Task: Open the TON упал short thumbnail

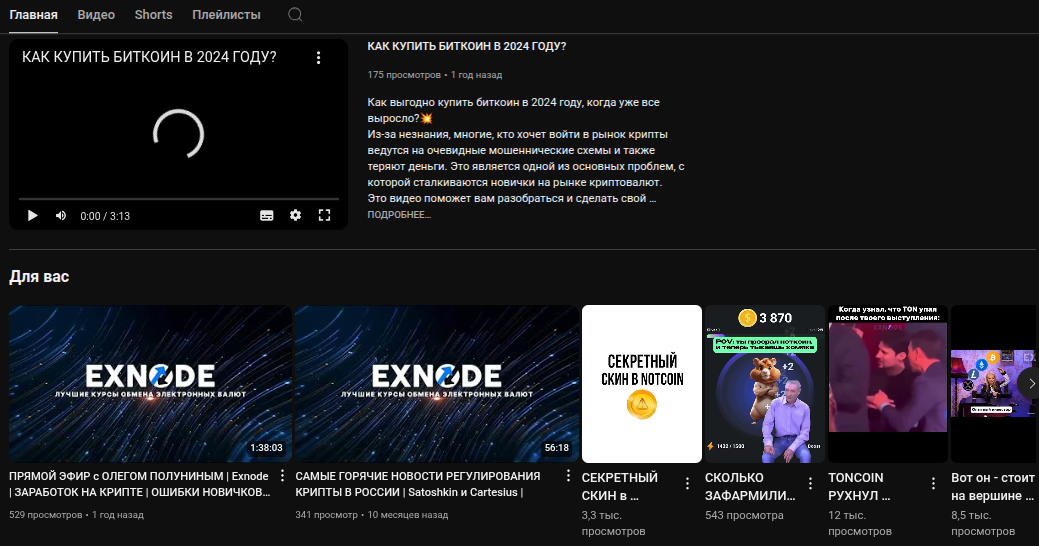Action: point(888,384)
